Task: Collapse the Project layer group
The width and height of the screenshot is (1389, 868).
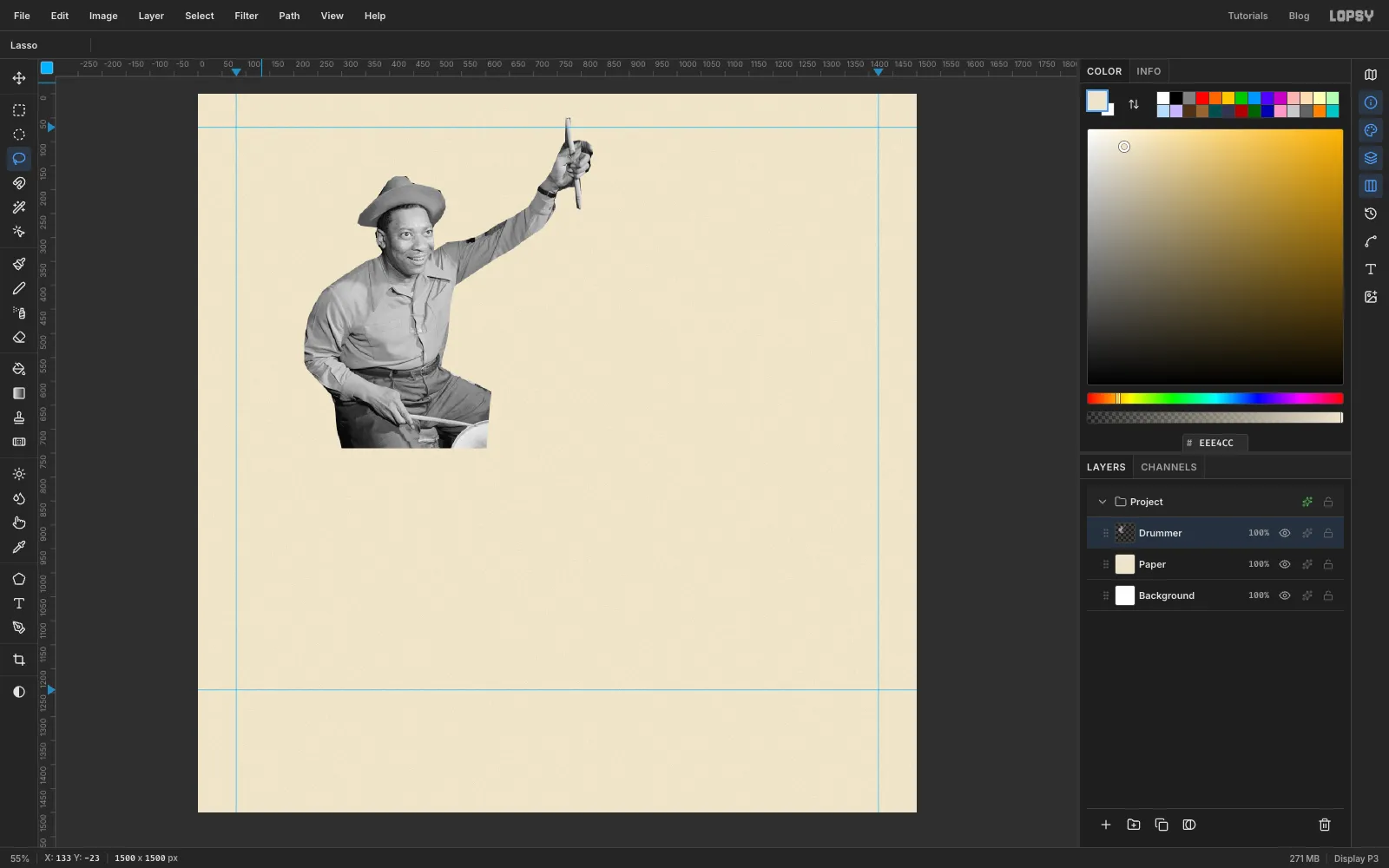Action: click(1103, 502)
